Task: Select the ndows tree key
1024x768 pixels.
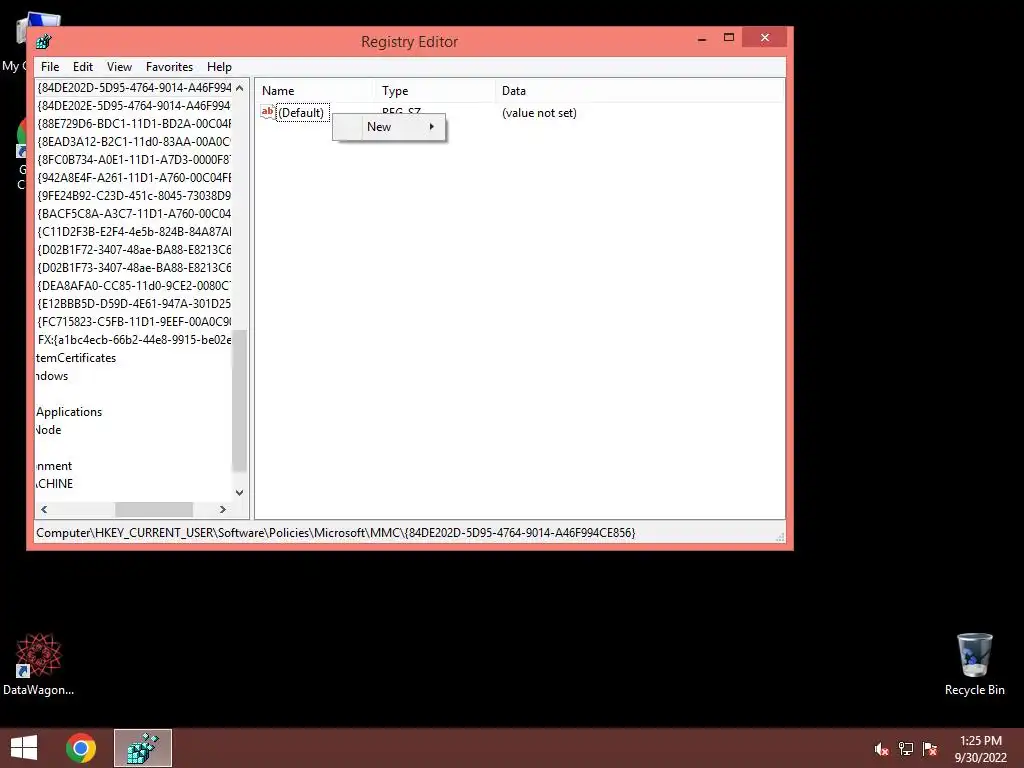Action: pos(52,376)
